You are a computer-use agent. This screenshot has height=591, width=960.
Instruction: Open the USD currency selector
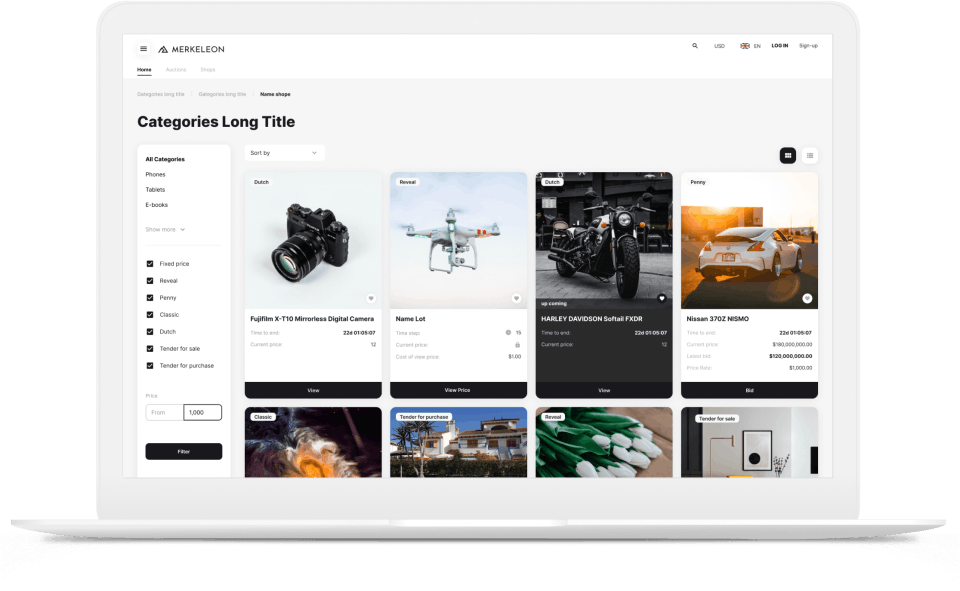click(x=719, y=46)
